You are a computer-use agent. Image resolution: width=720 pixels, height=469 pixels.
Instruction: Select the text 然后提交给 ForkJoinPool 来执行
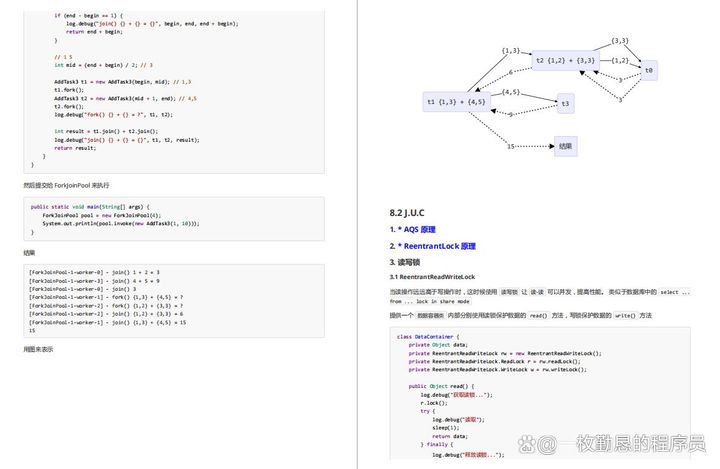66,186
